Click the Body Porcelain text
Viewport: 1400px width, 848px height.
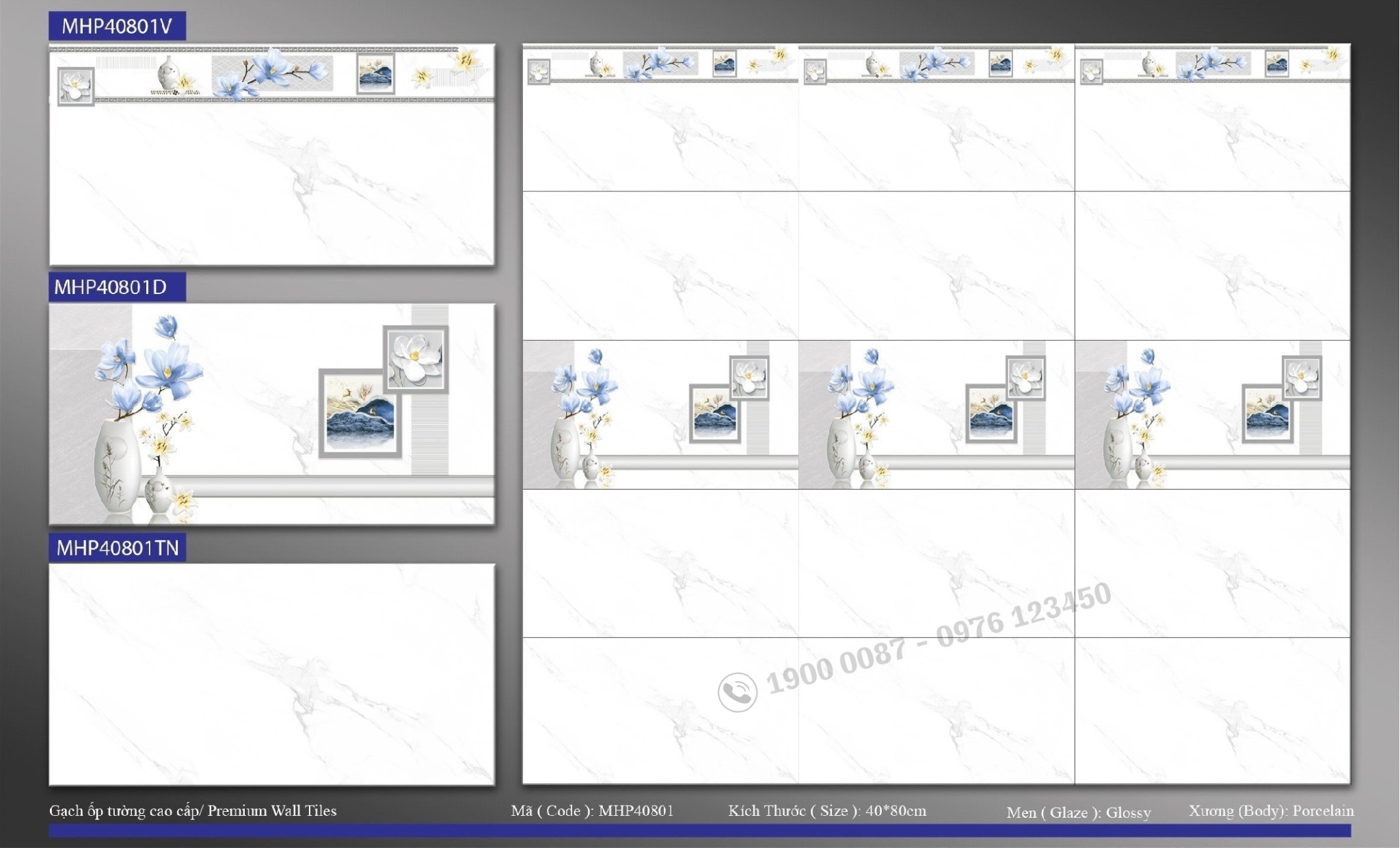[1271, 811]
